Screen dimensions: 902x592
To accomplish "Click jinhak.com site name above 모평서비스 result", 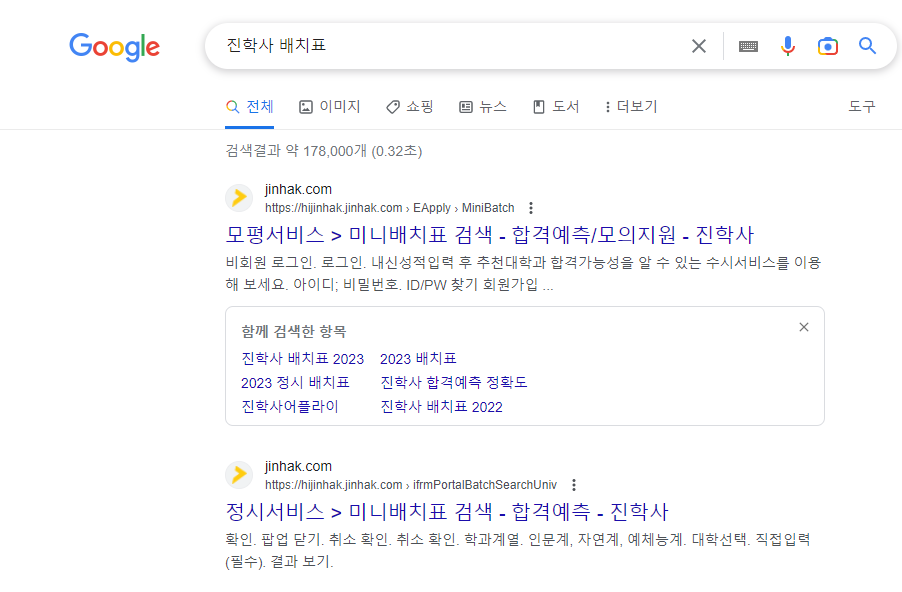I will click(x=298, y=189).
